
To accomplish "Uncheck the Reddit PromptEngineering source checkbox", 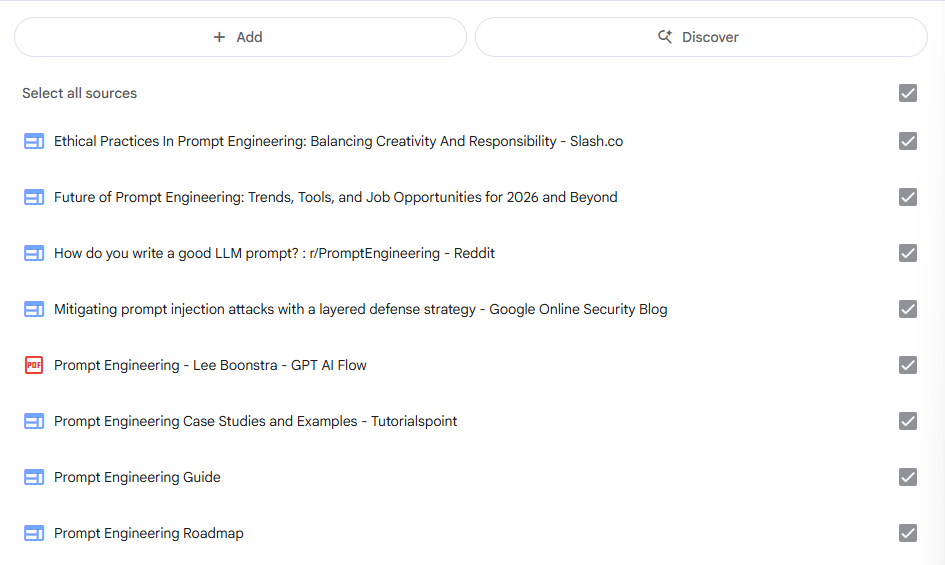I will point(907,253).
